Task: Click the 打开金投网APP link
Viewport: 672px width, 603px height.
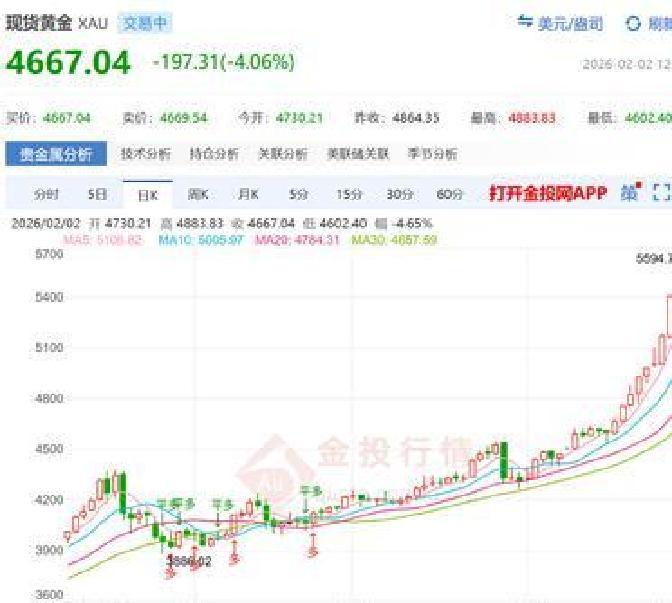Action: (548, 193)
